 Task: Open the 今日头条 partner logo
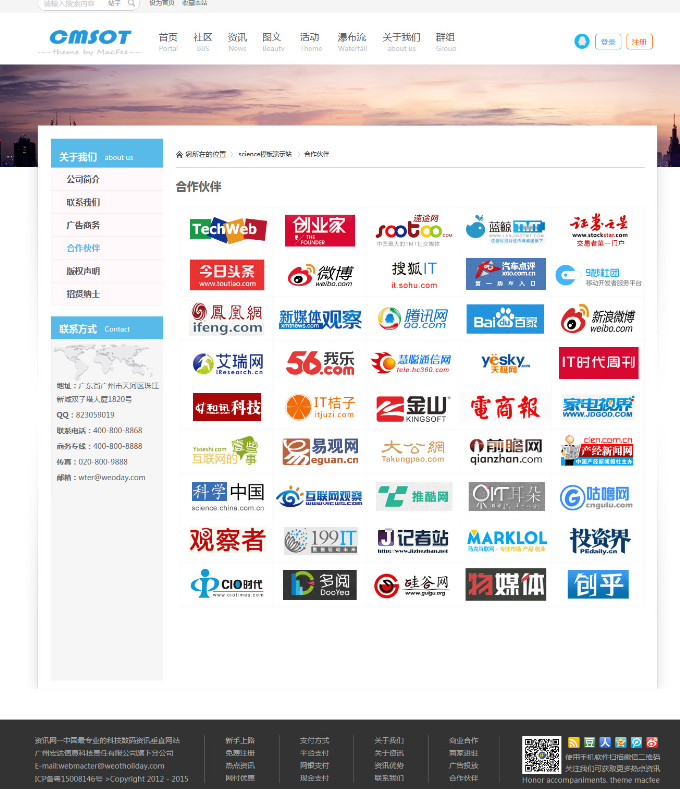[x=226, y=275]
